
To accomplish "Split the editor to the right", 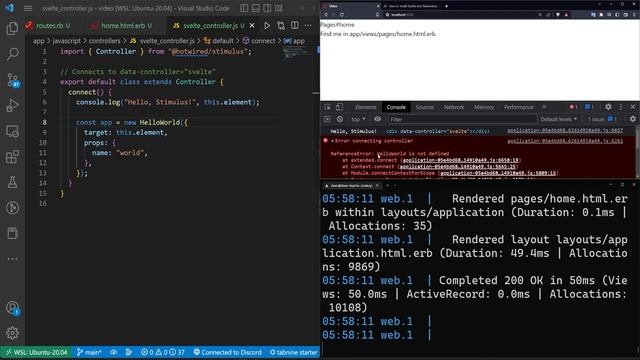I will point(295,25).
